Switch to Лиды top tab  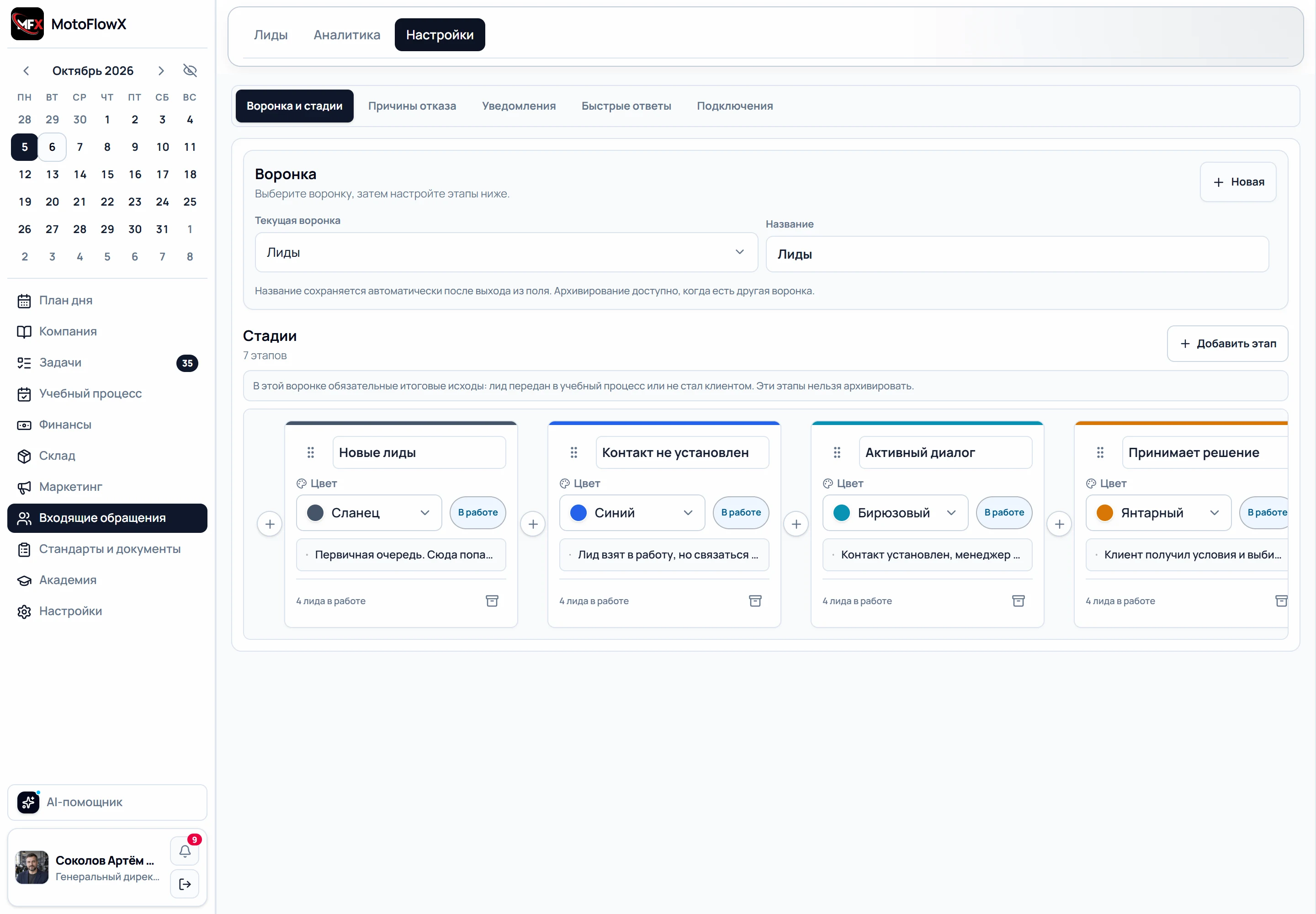coord(271,35)
